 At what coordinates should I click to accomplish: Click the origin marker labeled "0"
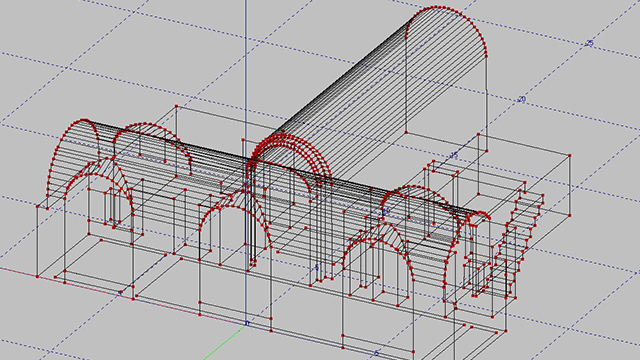247,323
